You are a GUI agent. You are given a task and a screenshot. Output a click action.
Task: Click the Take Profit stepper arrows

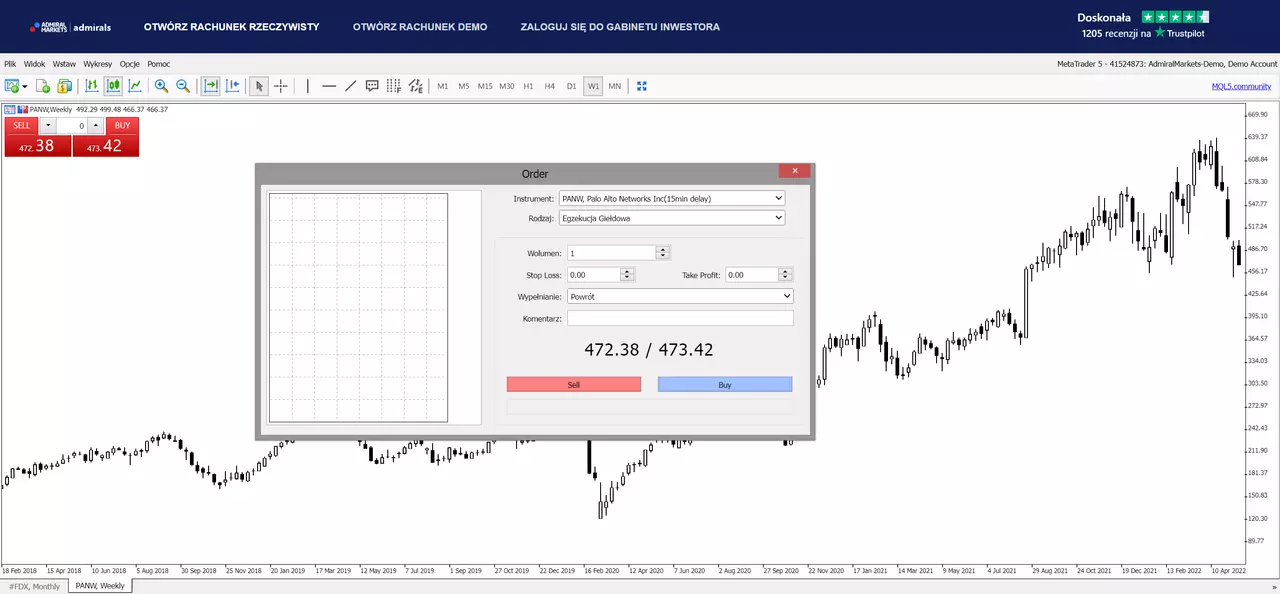(x=785, y=274)
